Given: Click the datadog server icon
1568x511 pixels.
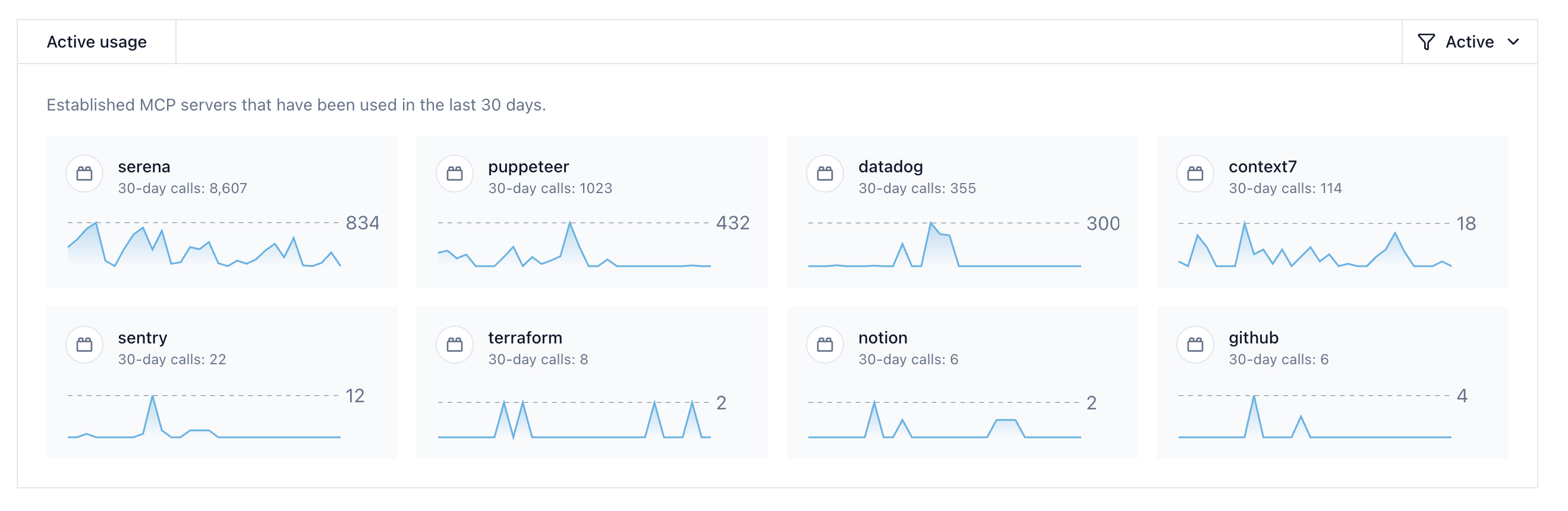Looking at the screenshot, I should 824,174.
